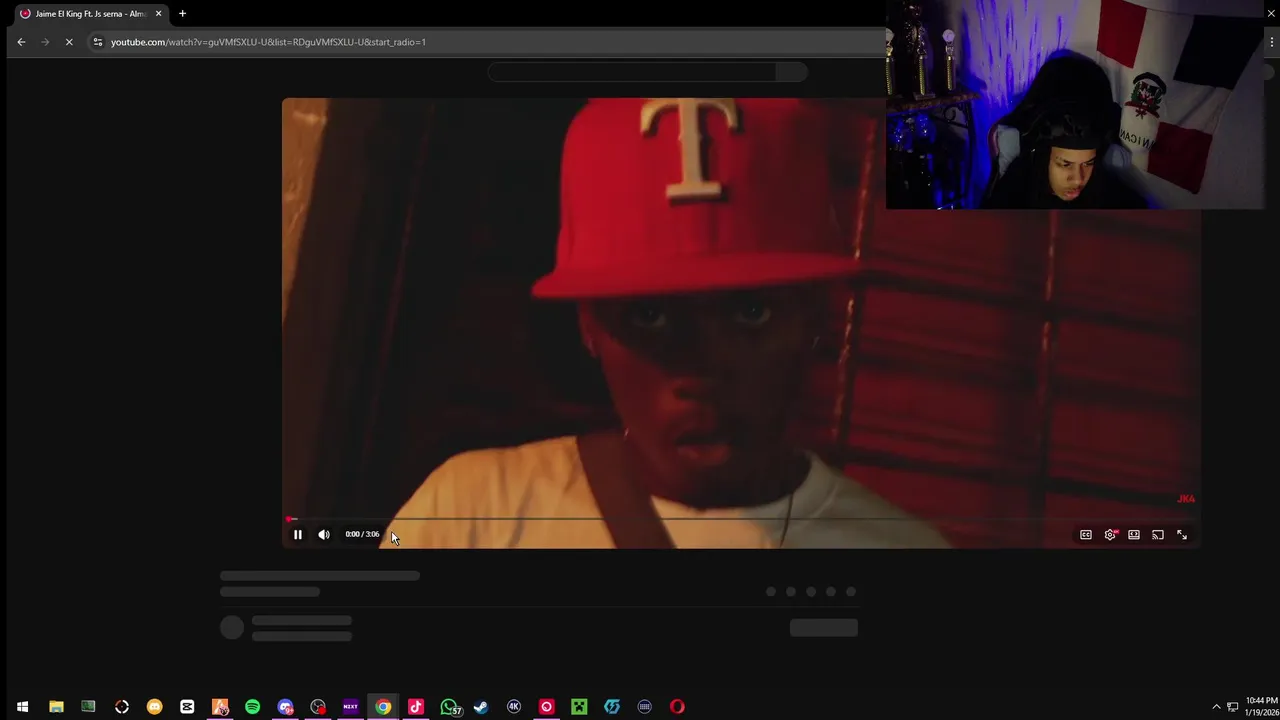This screenshot has height=720, width=1280.
Task: Open OBS Studio from the taskbar
Action: (x=318, y=707)
